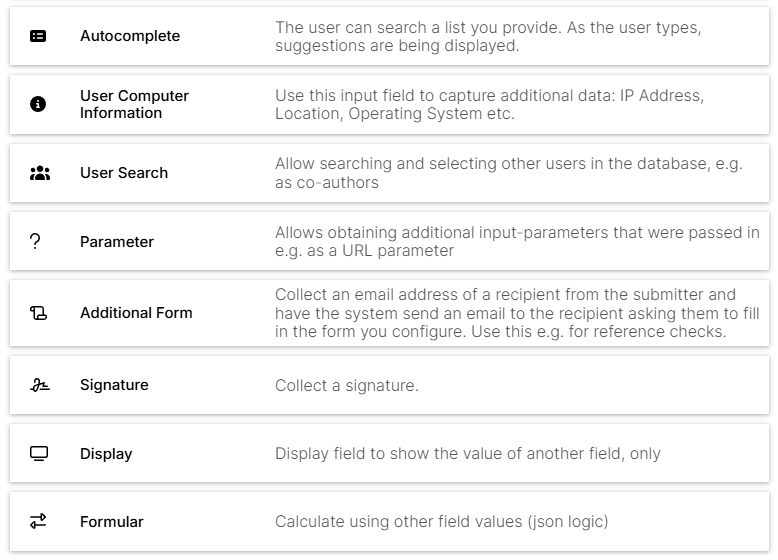Click the User Computer Information info icon
The image size is (778, 560).
38,104
